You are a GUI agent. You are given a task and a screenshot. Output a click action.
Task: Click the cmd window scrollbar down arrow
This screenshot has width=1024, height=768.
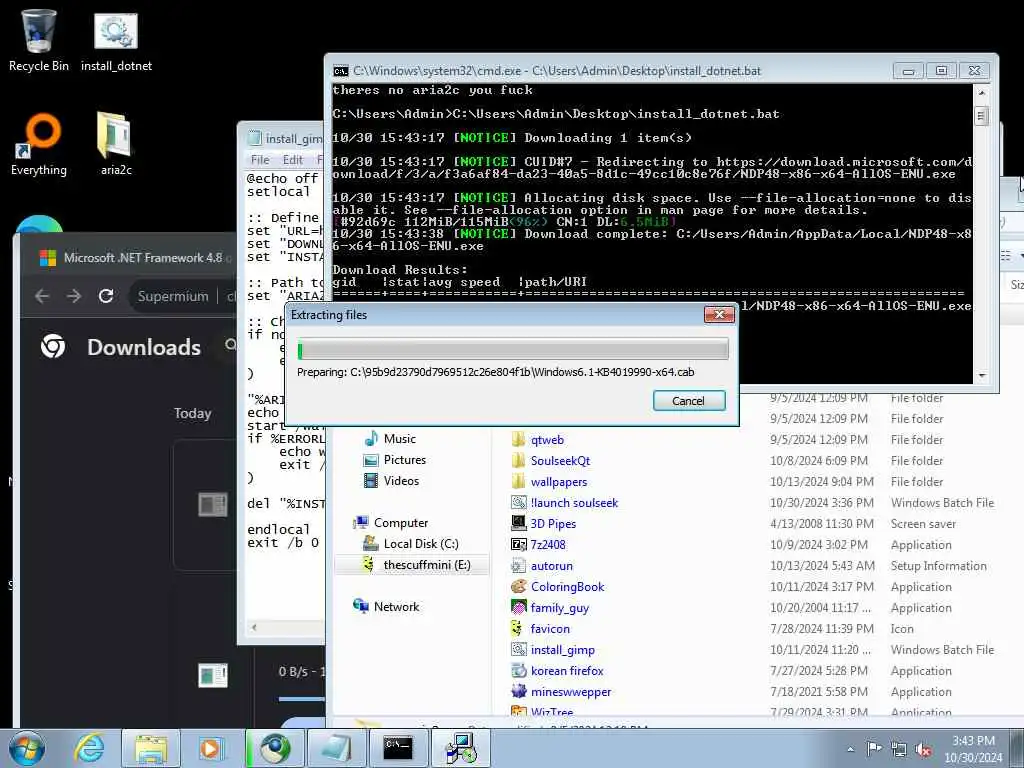click(x=981, y=376)
